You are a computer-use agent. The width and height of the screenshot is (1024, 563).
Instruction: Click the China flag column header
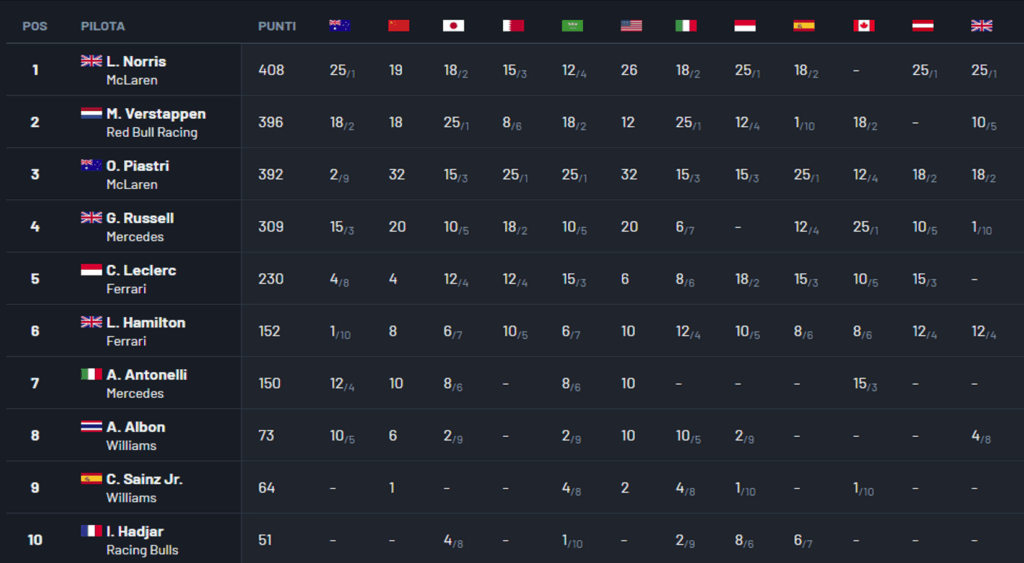point(398,26)
